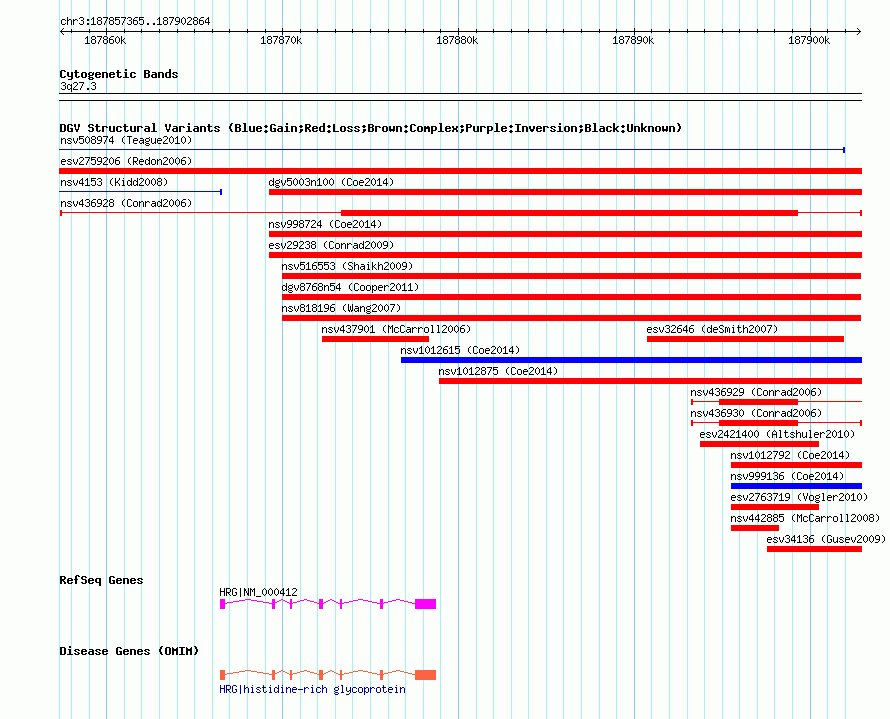Image resolution: width=890 pixels, height=719 pixels.
Task: Click esv34136 (Gusev2009) variant label
Action: pos(826,539)
